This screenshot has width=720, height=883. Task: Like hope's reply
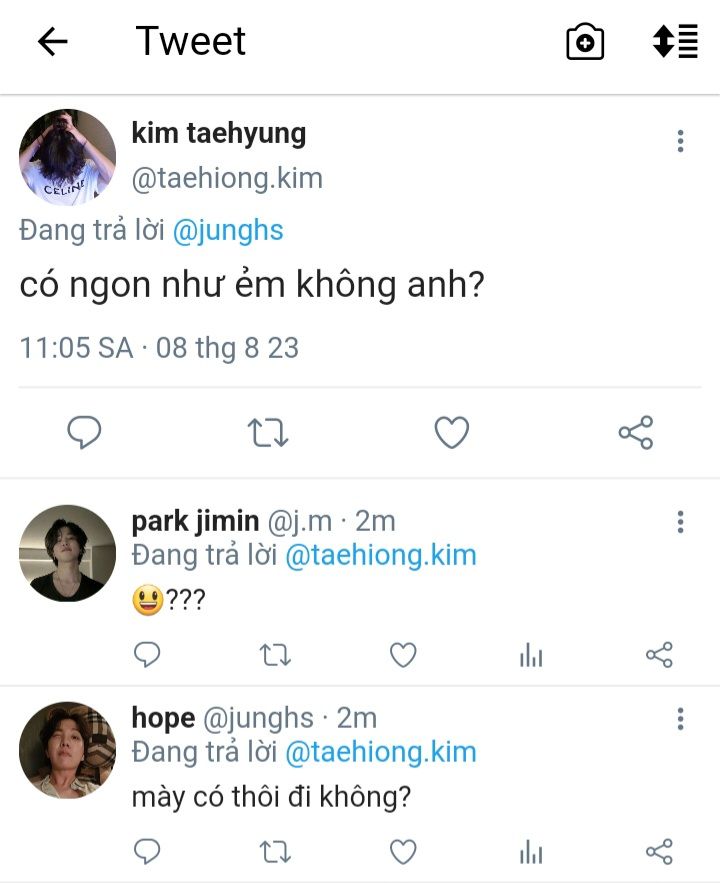(402, 851)
